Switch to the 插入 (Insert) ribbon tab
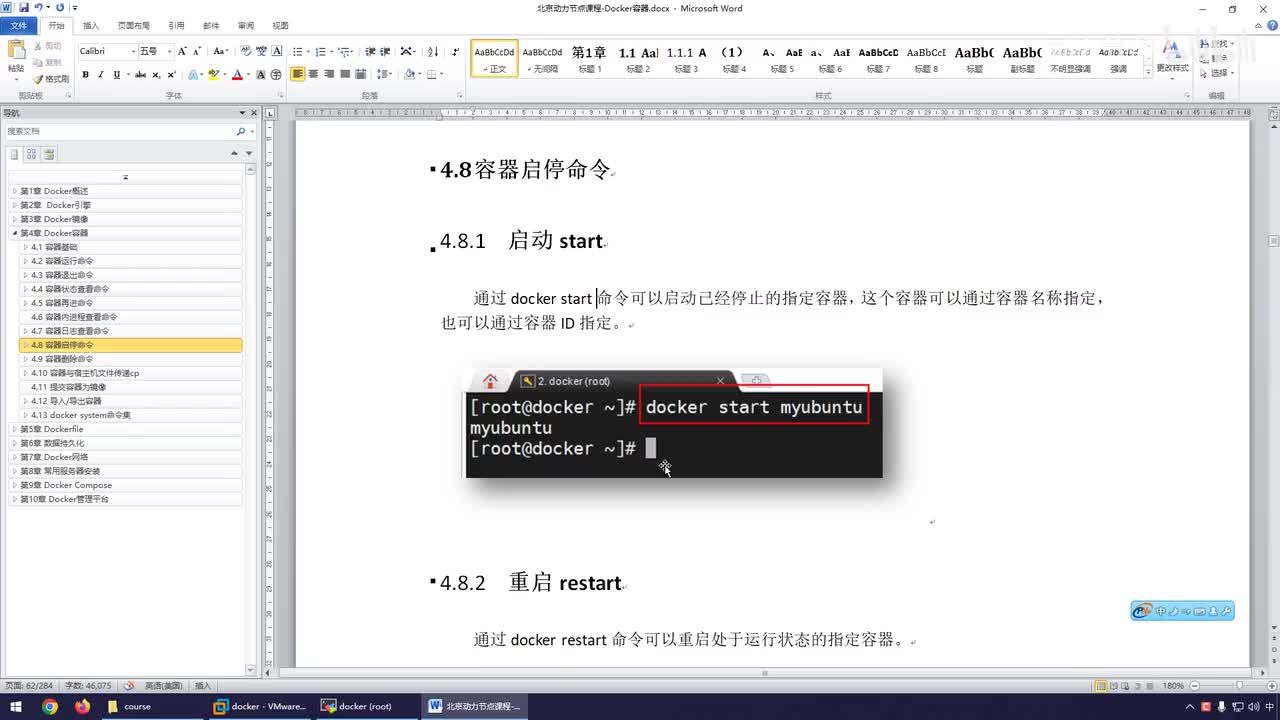1280x720 pixels. [90, 26]
